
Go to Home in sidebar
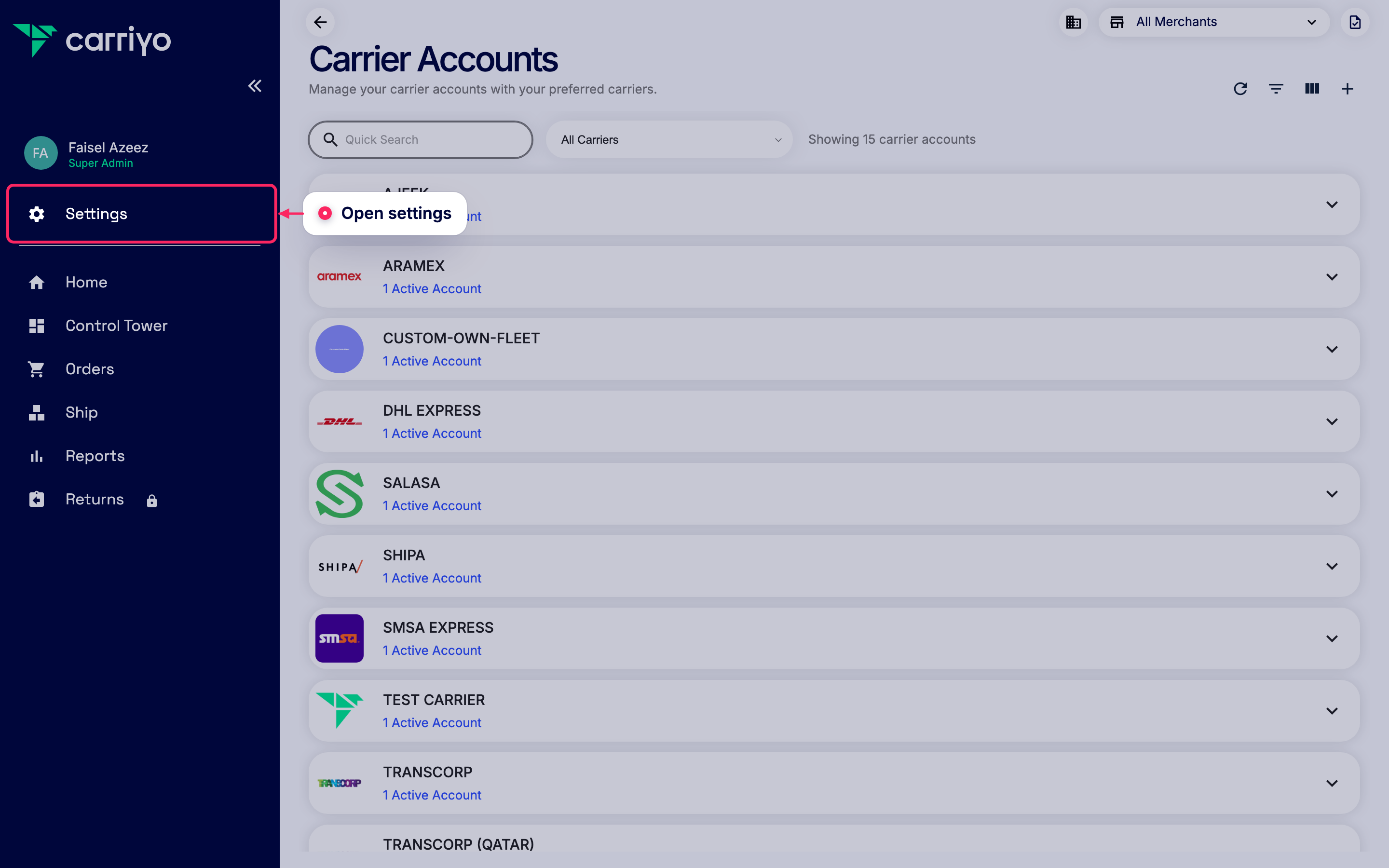click(x=86, y=282)
